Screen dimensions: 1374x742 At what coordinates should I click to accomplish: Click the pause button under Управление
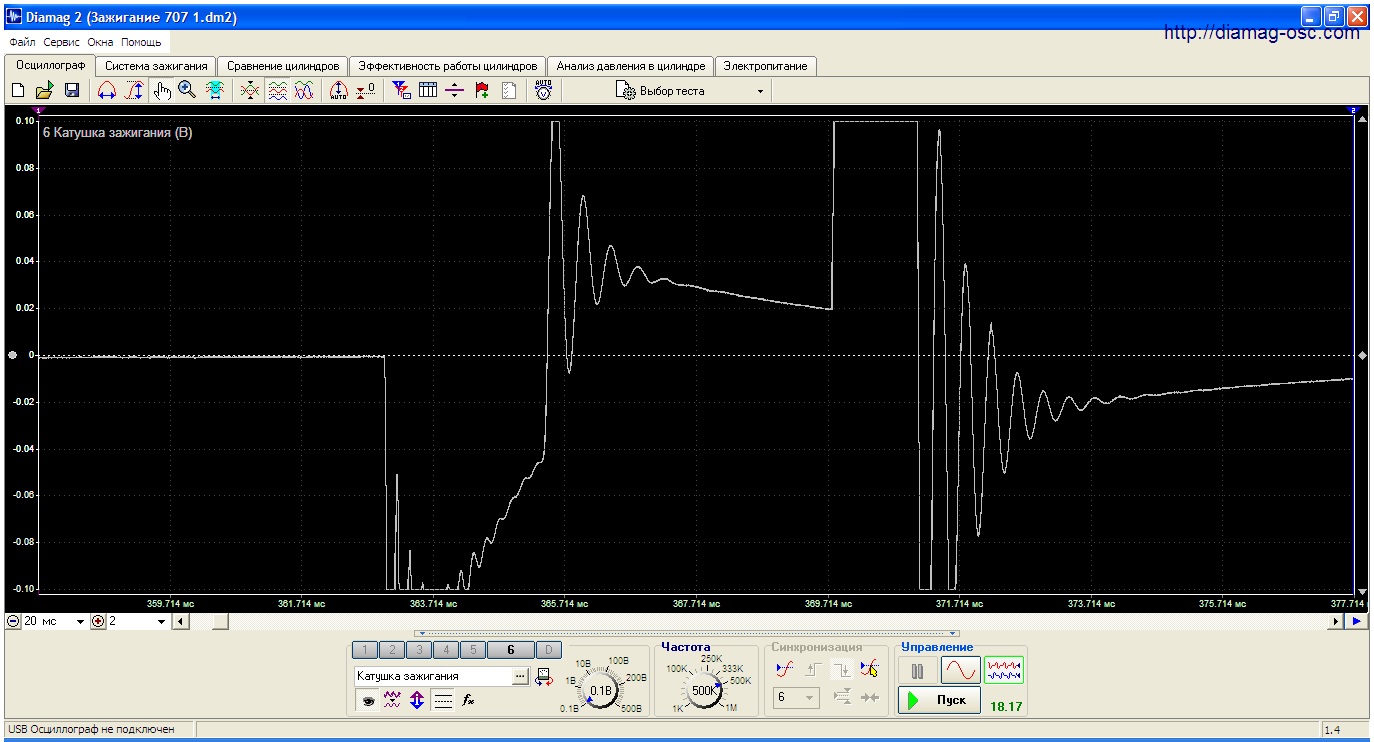917,670
